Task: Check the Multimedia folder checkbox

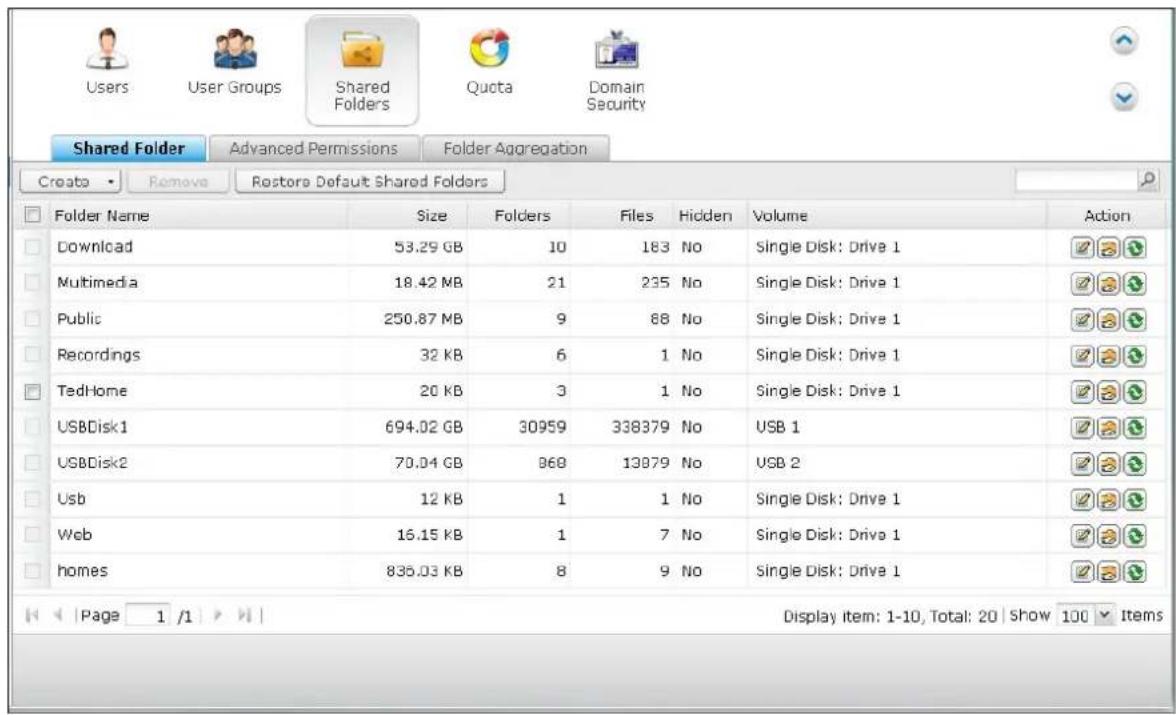Action: pos(32,283)
